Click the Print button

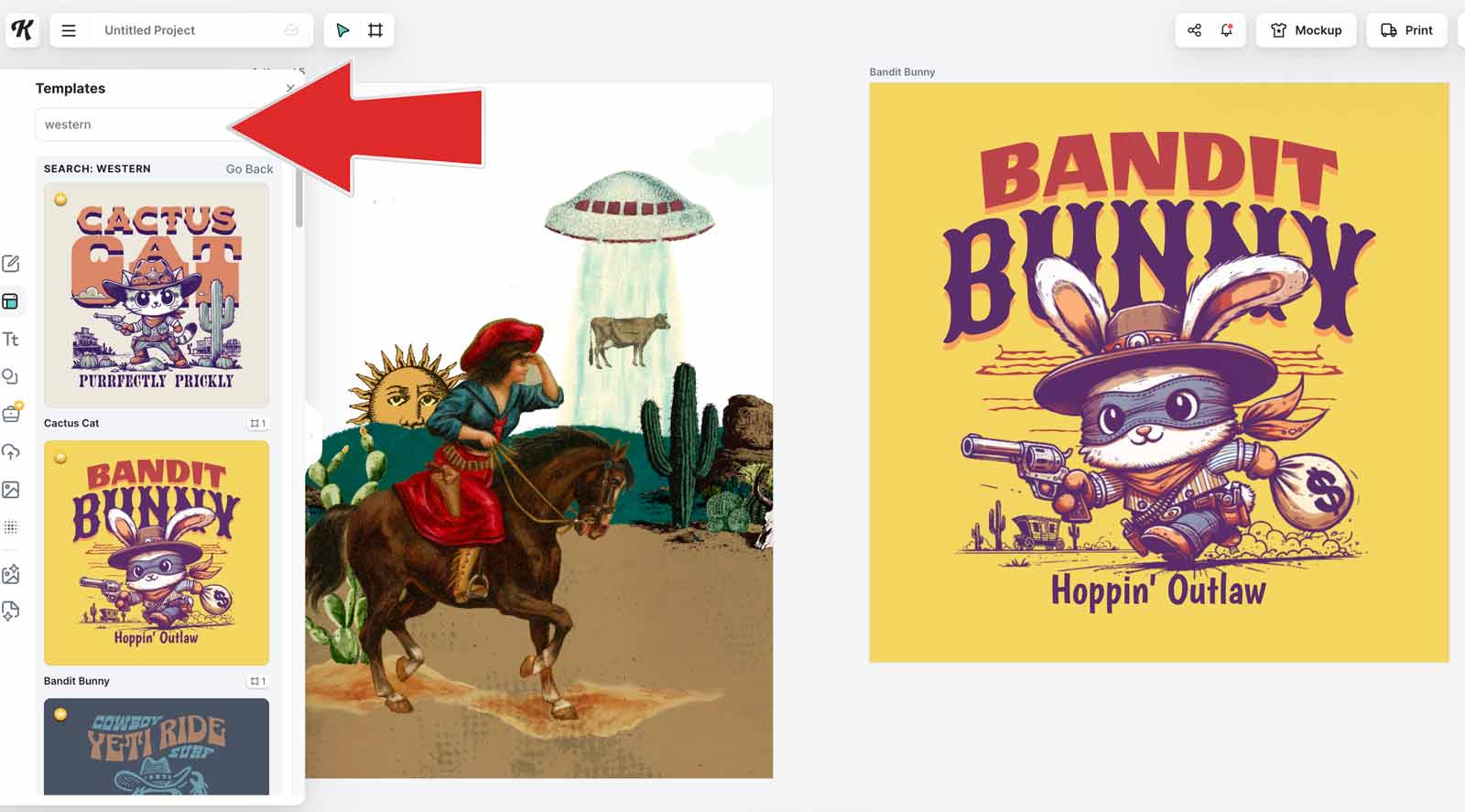pyautogui.click(x=1406, y=30)
